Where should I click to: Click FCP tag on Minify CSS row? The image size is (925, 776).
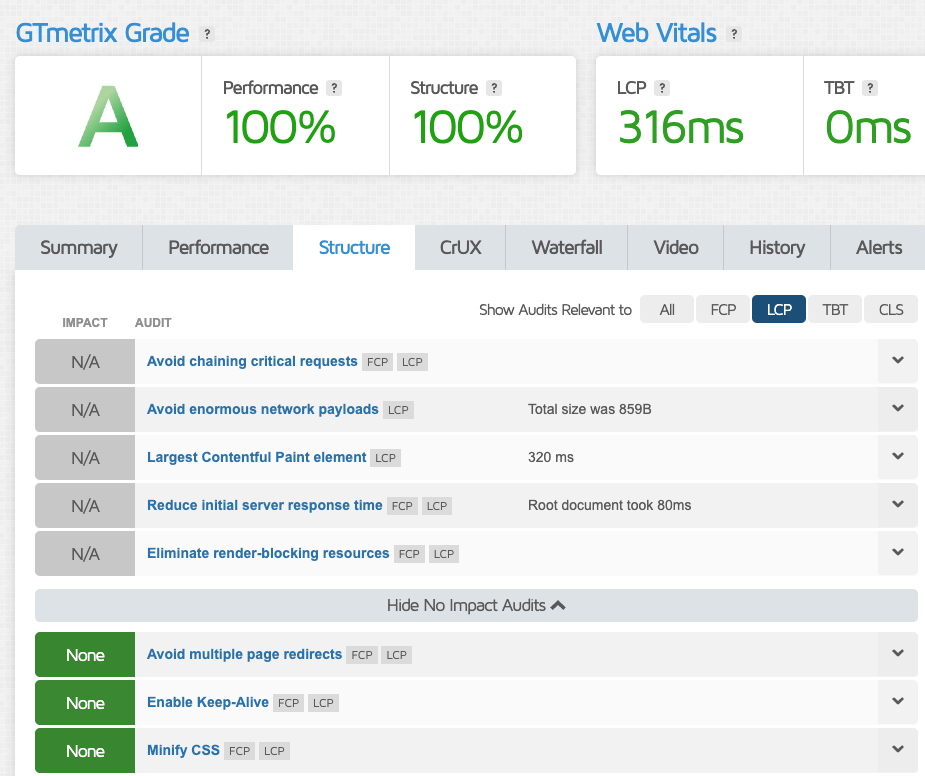tap(240, 751)
